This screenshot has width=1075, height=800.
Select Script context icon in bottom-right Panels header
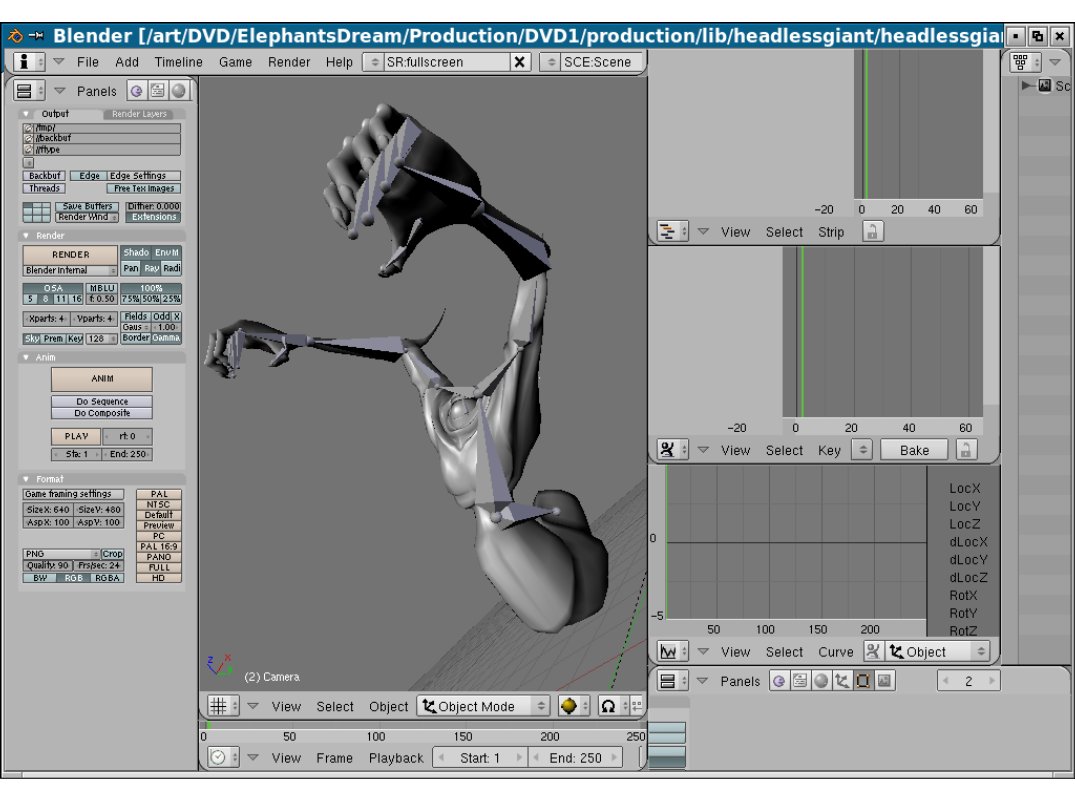click(x=799, y=681)
